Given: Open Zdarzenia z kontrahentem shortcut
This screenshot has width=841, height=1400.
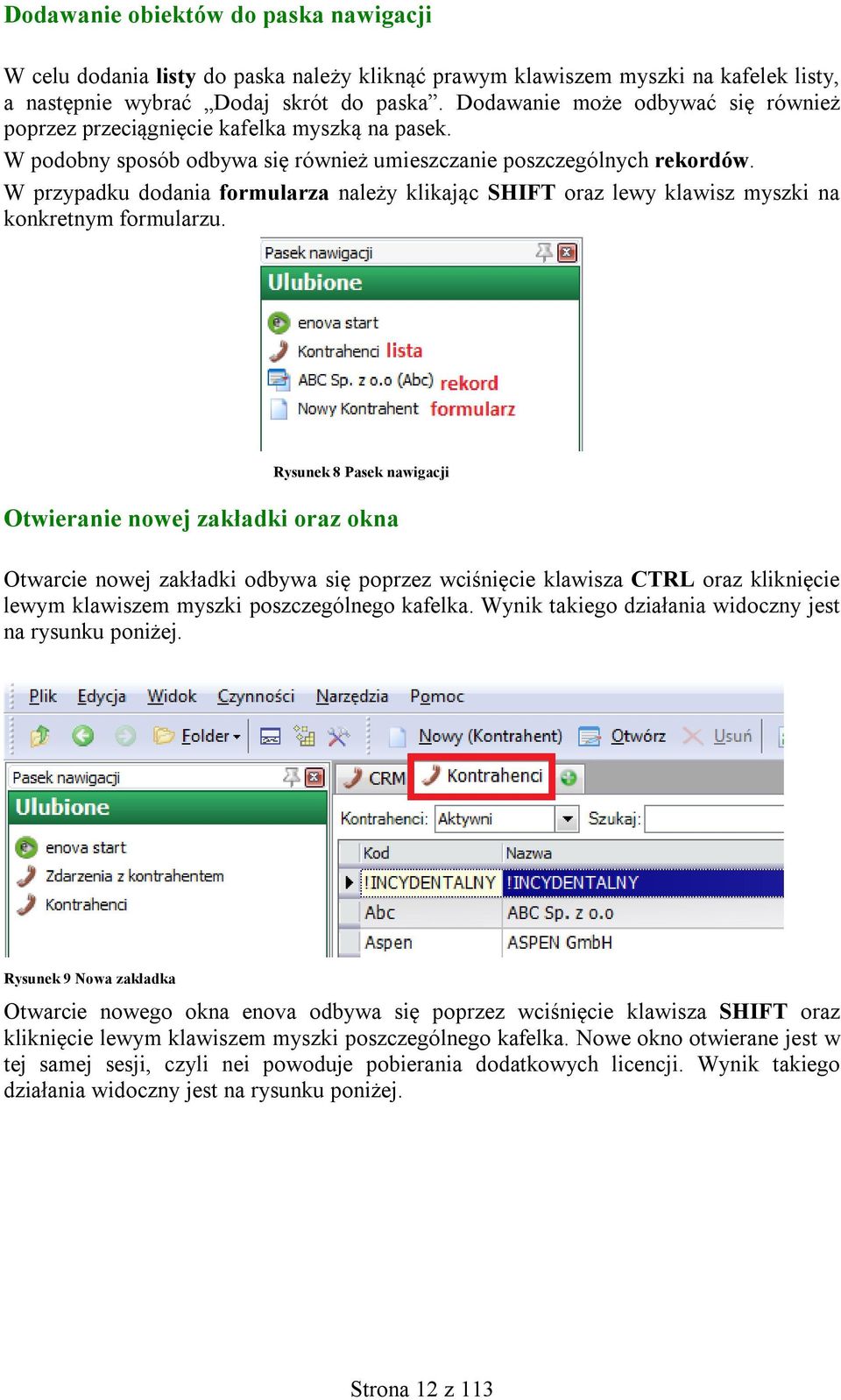Looking at the screenshot, I should pyautogui.click(x=121, y=876).
